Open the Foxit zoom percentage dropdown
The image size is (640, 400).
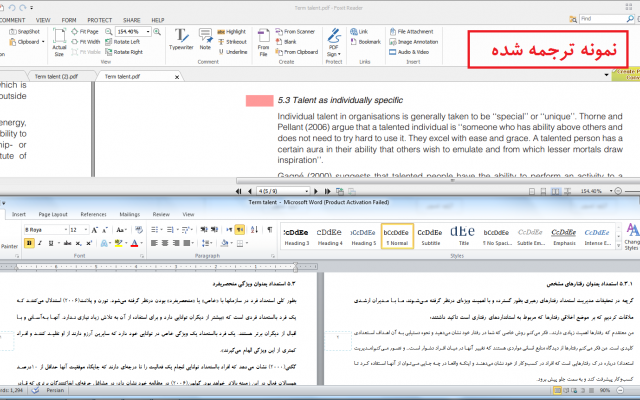tap(148, 31)
